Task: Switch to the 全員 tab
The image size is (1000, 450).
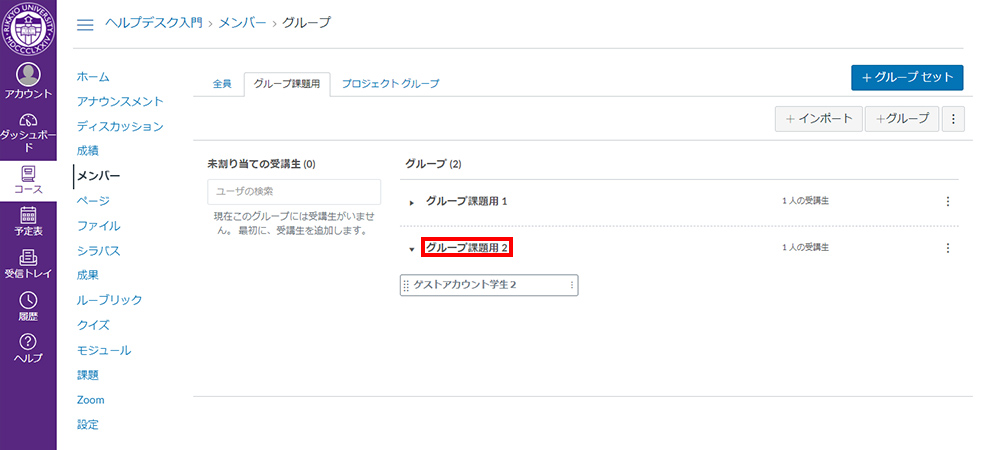Action: coord(221,84)
